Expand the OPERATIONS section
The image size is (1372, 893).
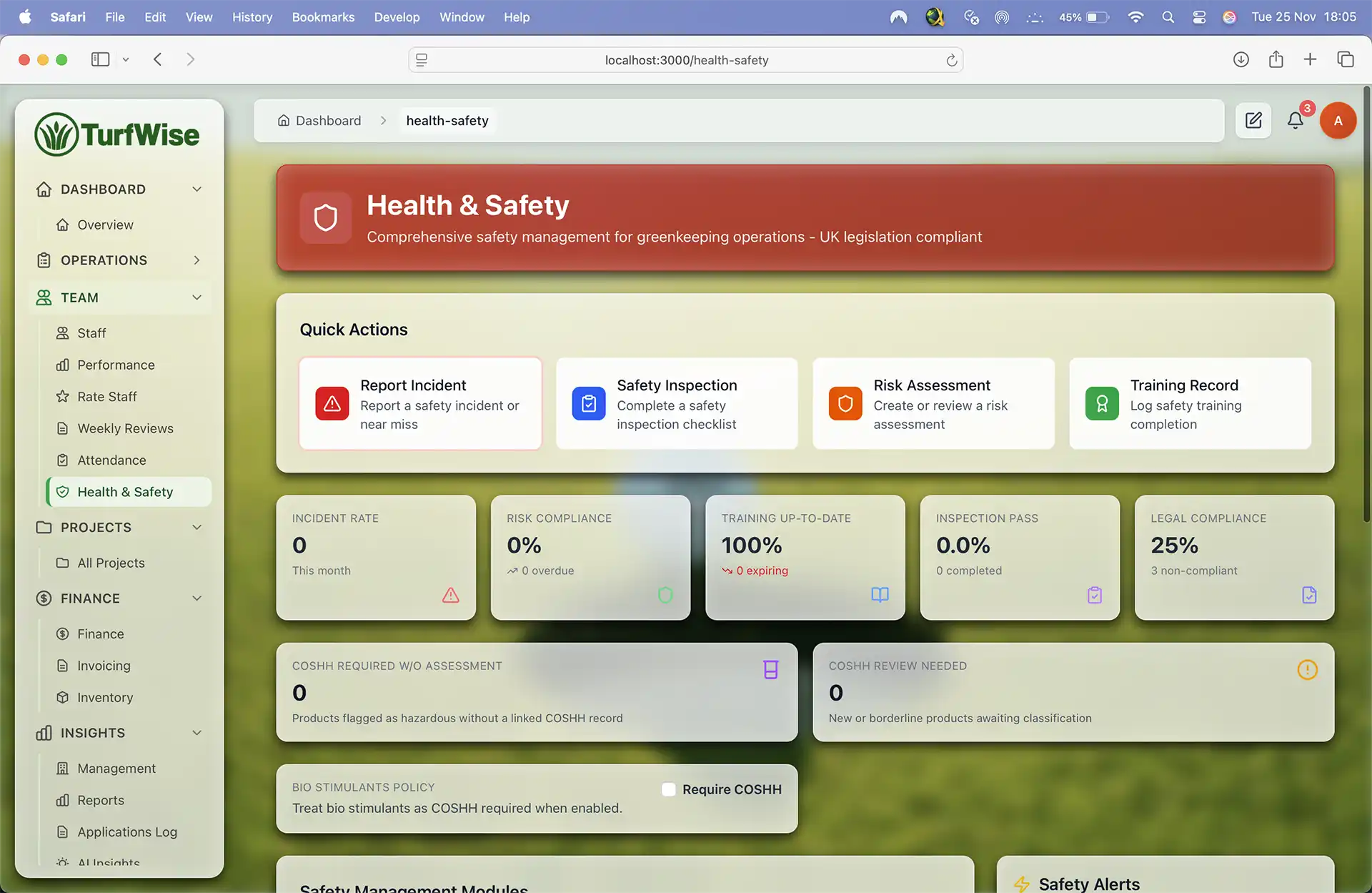tap(197, 260)
